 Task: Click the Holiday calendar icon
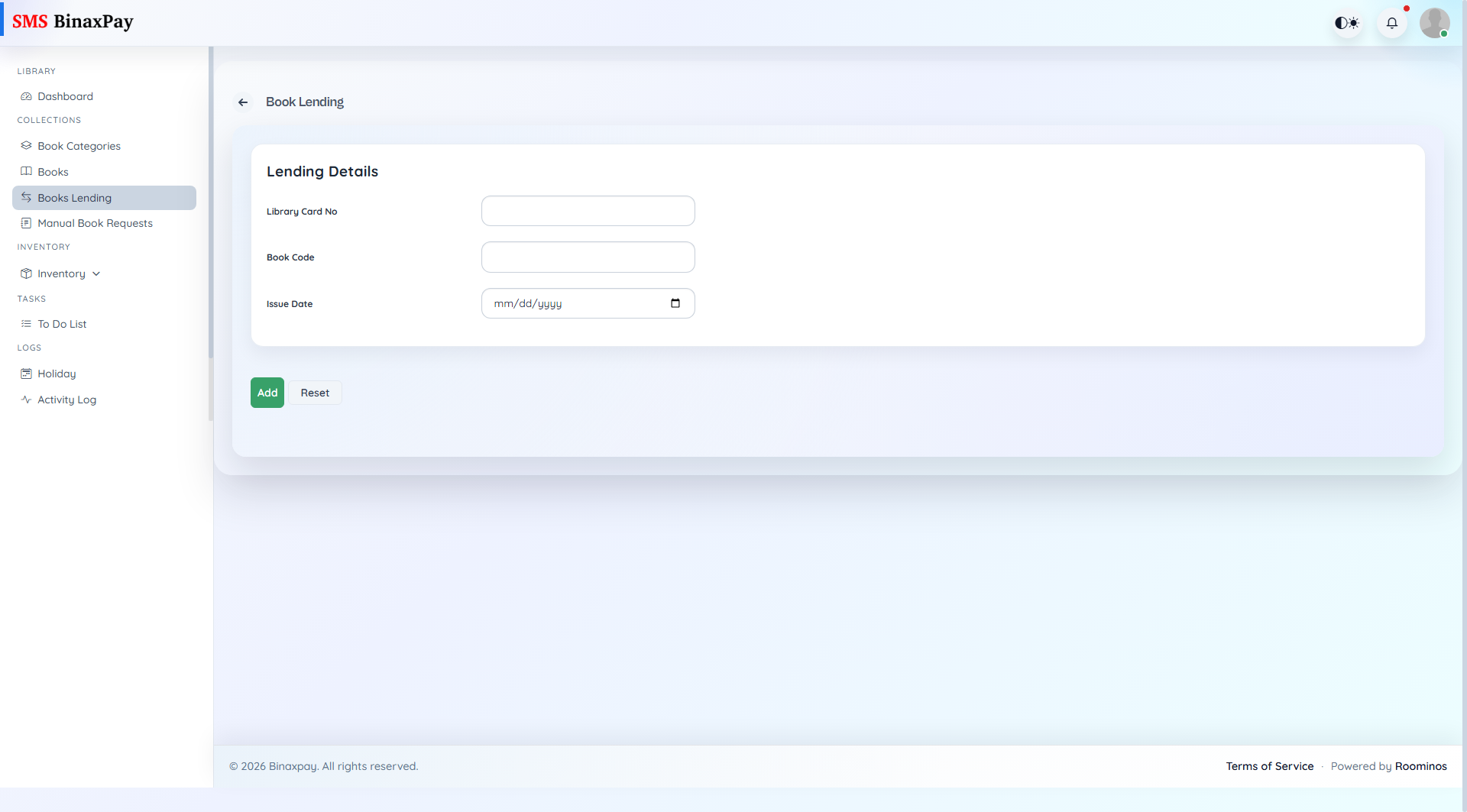25,374
